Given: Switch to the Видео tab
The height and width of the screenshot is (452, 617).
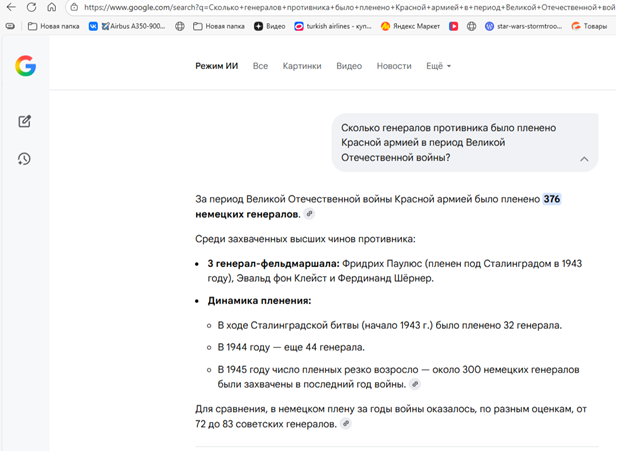Looking at the screenshot, I should [349, 66].
